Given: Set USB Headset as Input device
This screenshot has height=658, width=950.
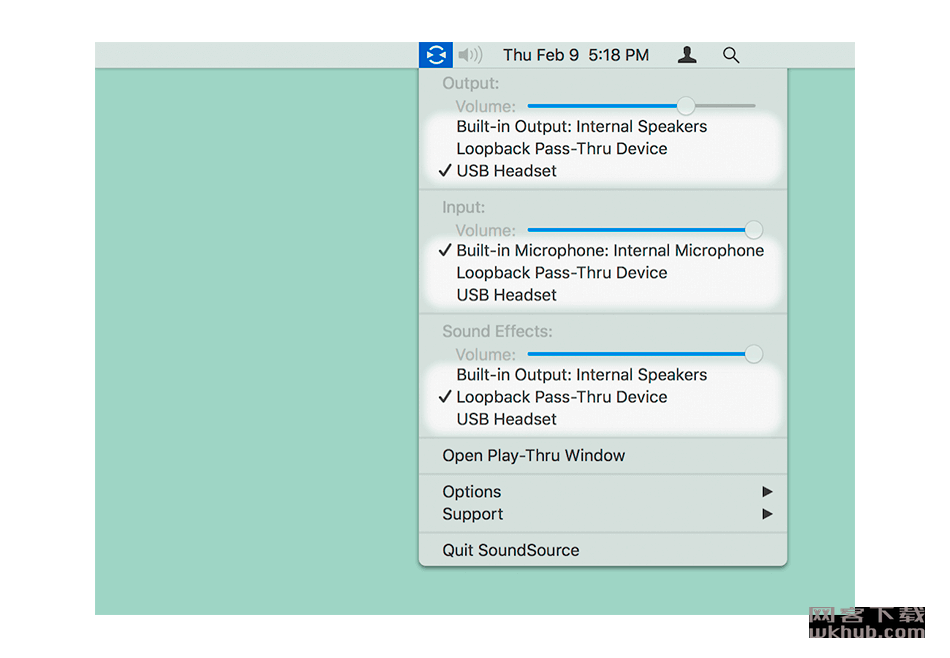Looking at the screenshot, I should pos(603,295).
